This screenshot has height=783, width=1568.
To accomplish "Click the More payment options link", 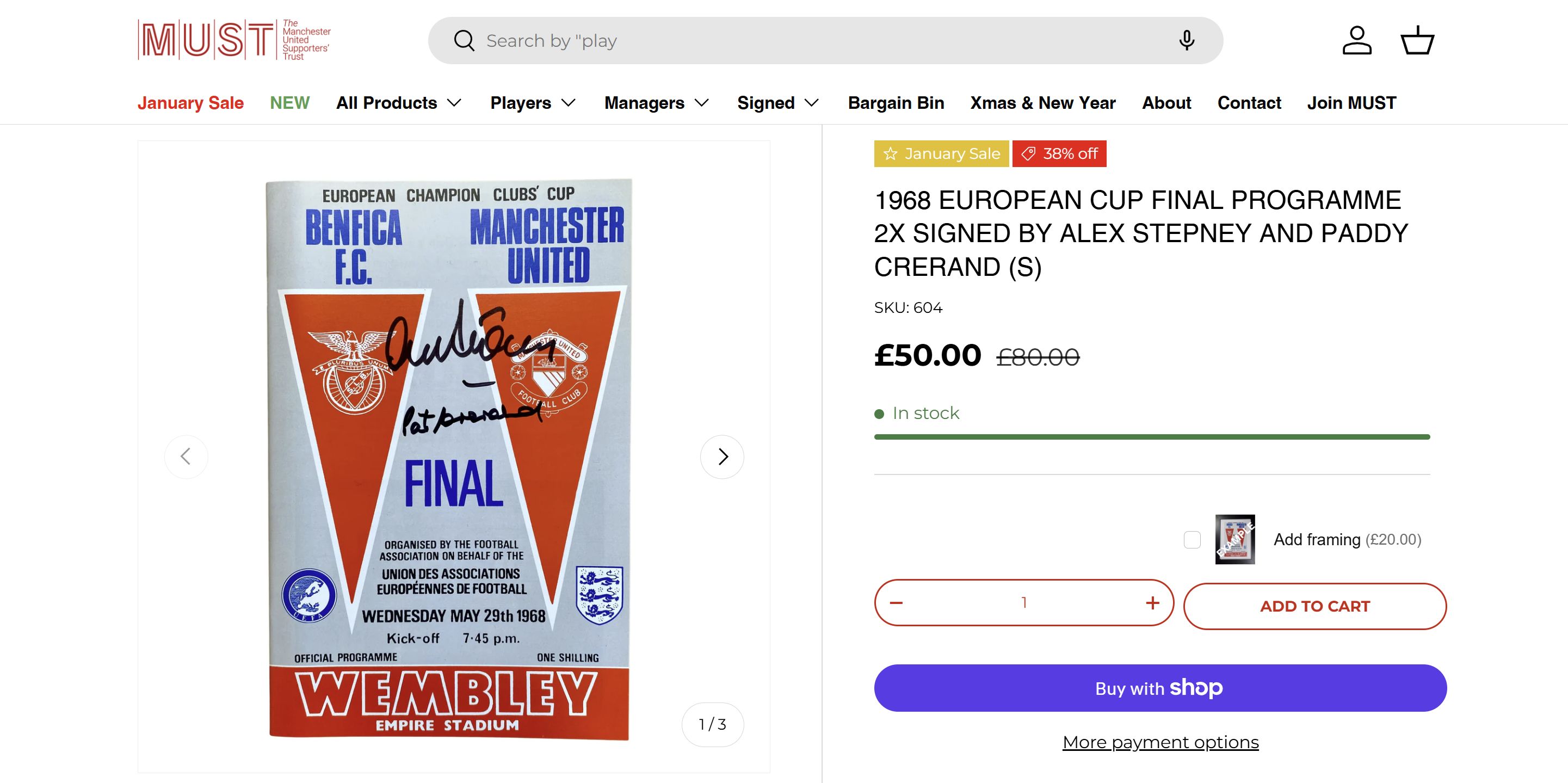I will [x=1160, y=742].
